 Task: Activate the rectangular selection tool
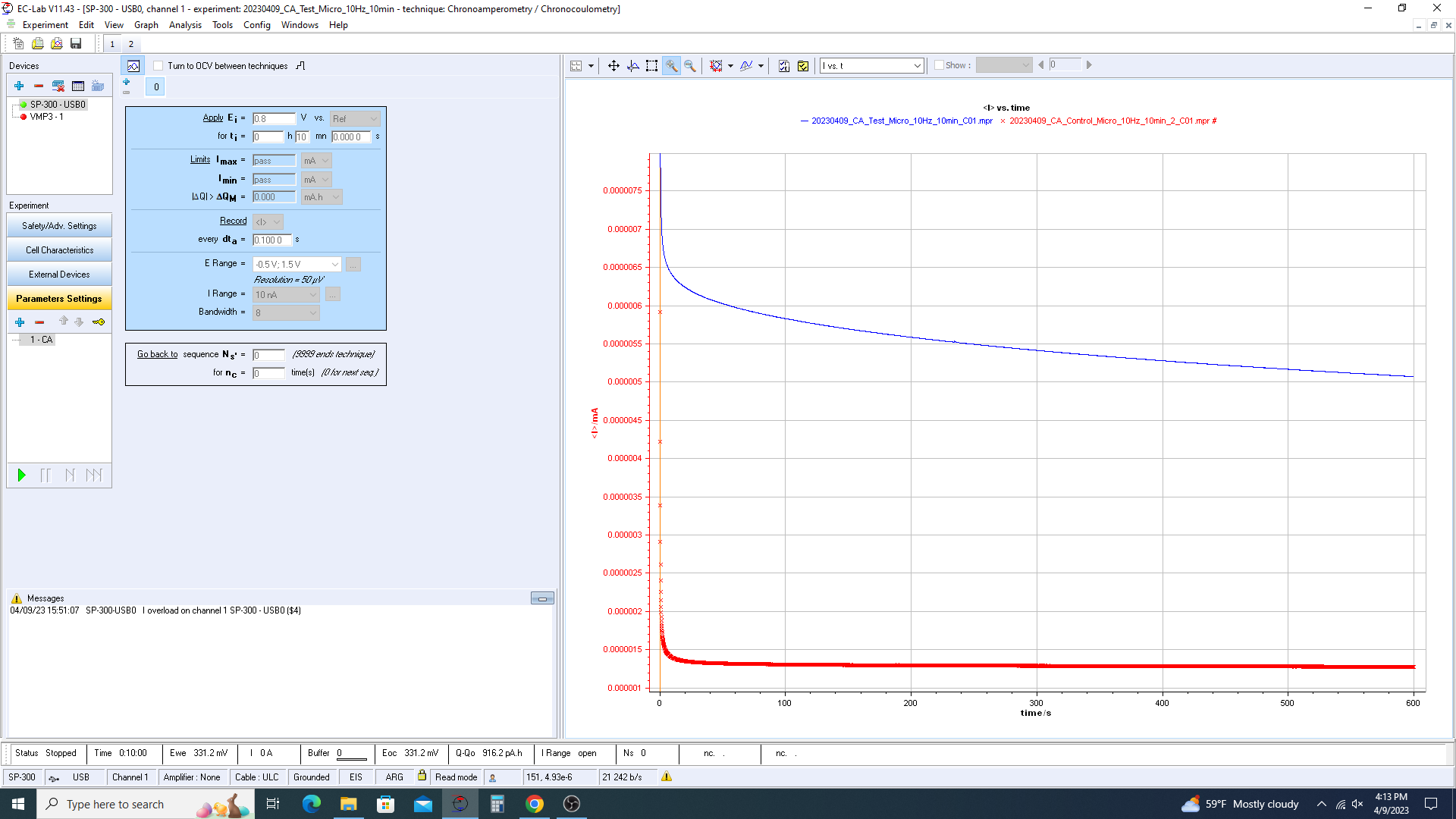click(651, 66)
